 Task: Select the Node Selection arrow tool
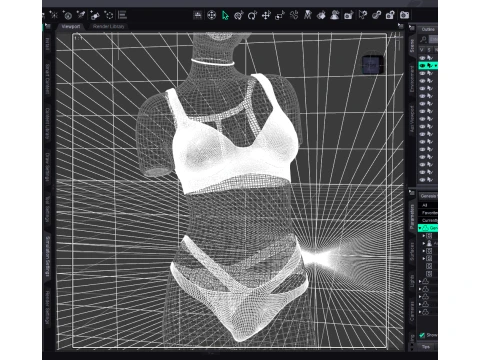[x=225, y=15]
